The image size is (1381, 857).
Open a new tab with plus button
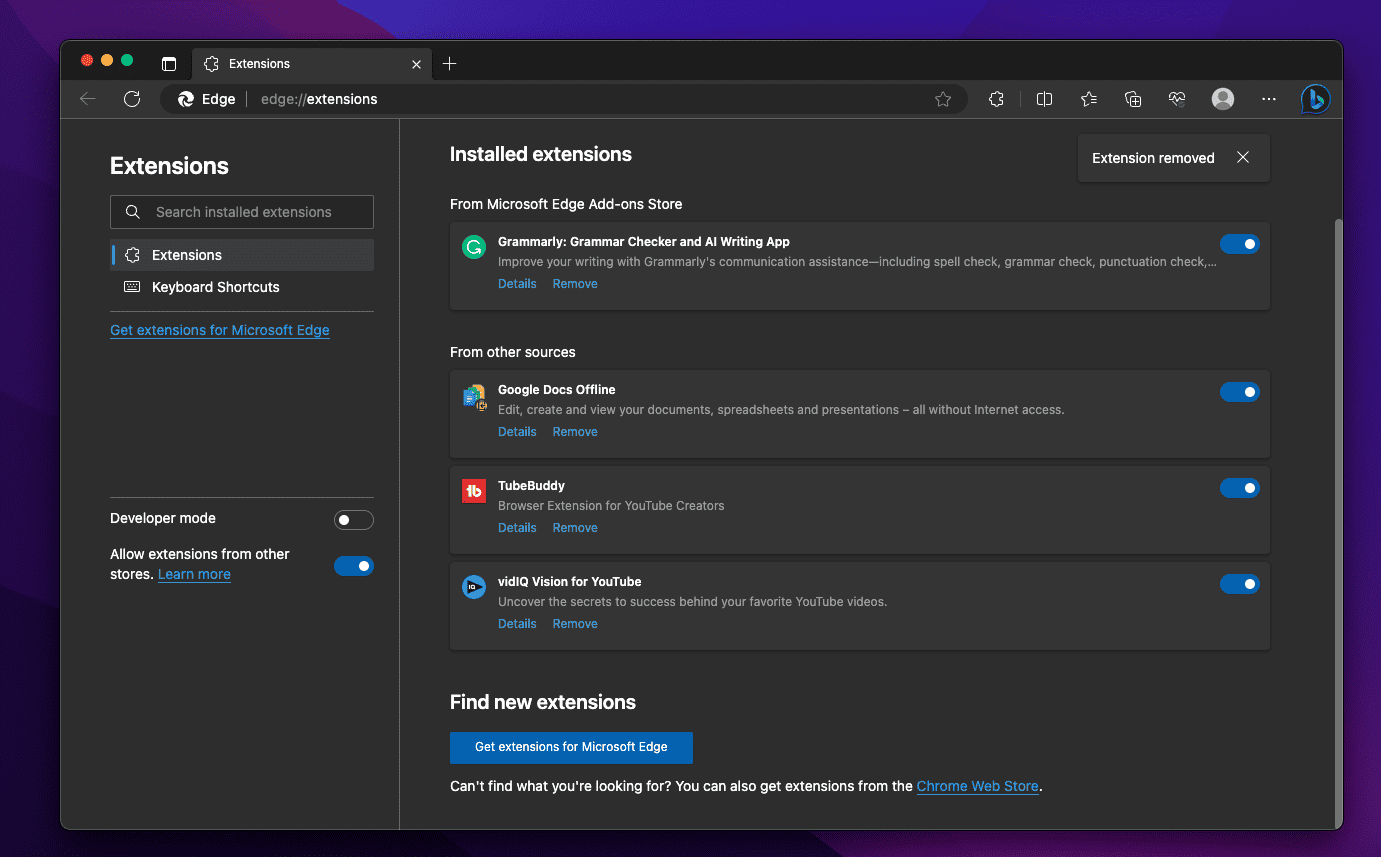pos(450,64)
